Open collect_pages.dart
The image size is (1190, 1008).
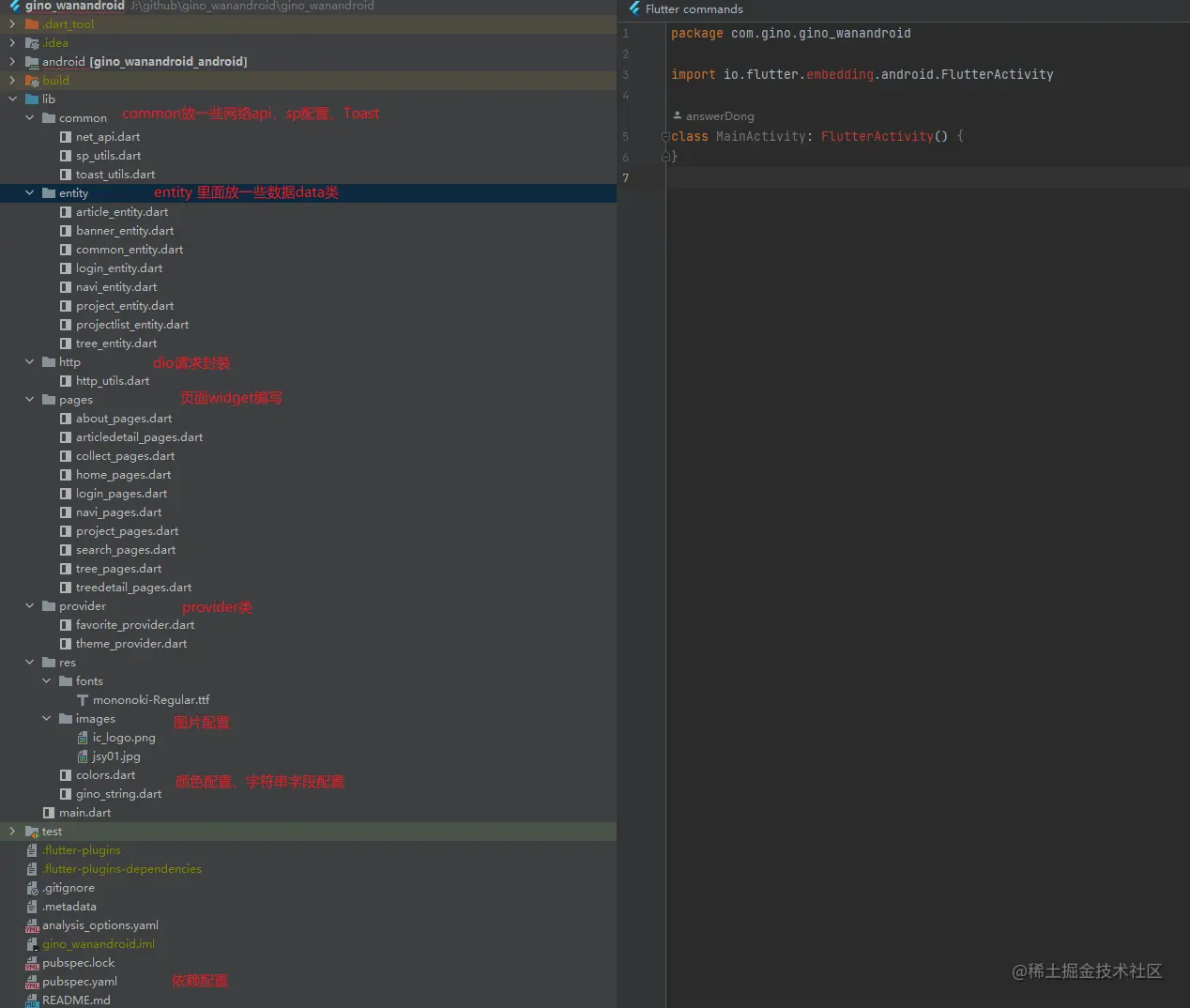[x=125, y=456]
